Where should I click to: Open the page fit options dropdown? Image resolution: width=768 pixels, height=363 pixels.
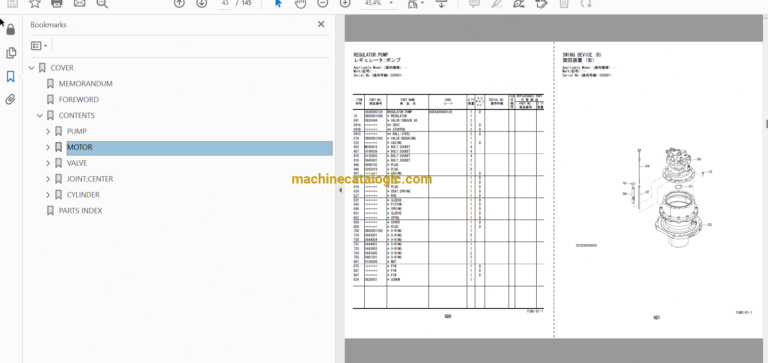[x=415, y=3]
